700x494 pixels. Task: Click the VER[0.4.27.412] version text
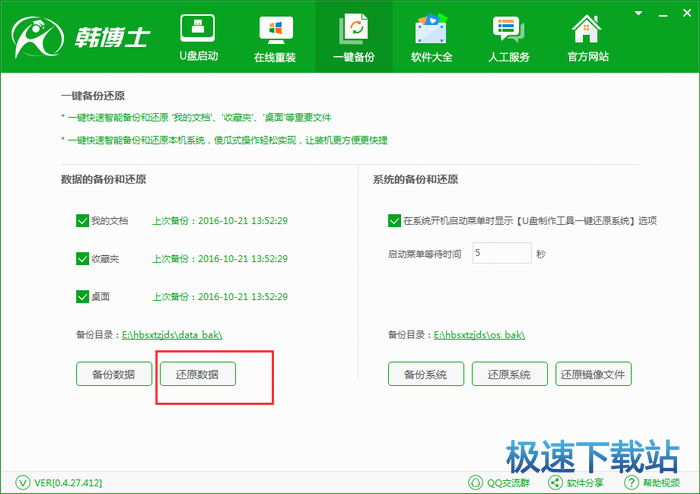pyautogui.click(x=68, y=483)
